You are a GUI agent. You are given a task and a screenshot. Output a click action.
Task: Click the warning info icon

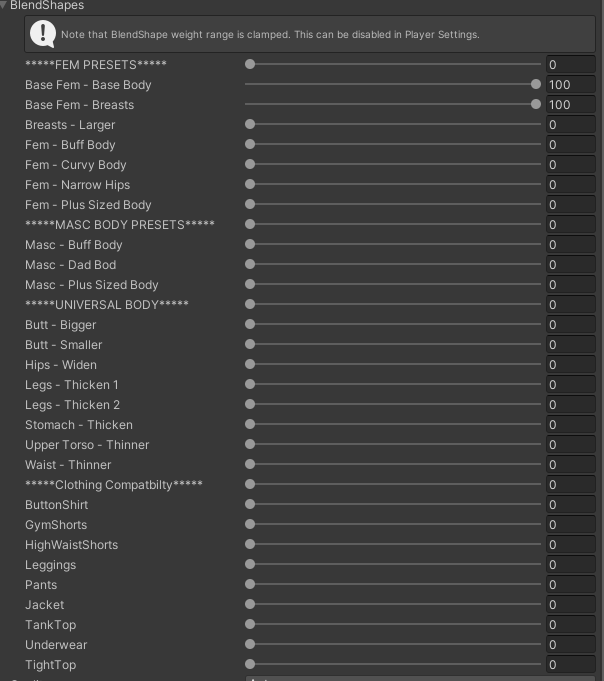point(43,34)
